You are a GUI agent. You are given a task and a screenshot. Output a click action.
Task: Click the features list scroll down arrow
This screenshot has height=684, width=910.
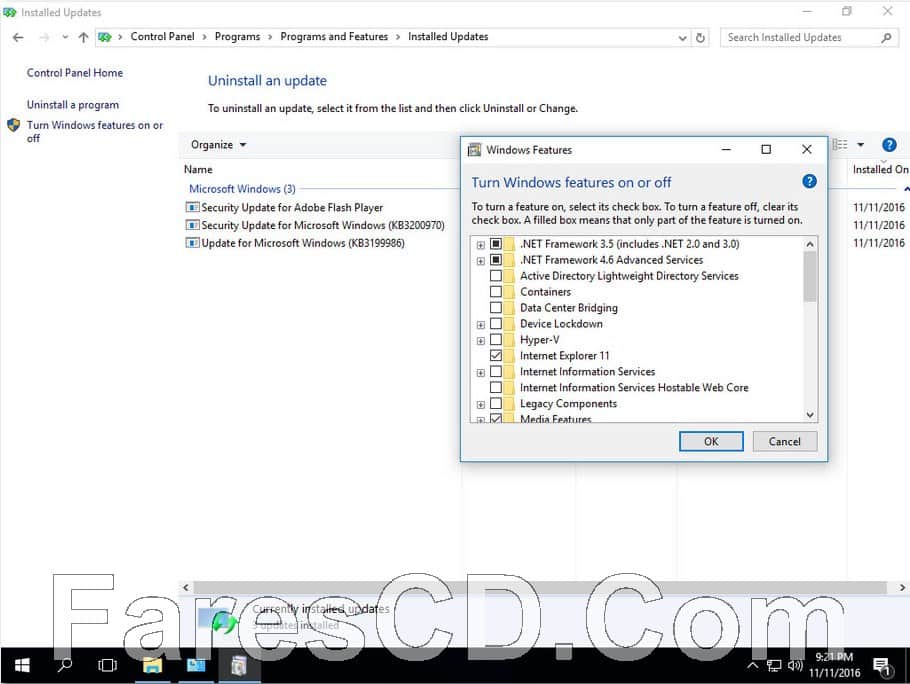pyautogui.click(x=810, y=415)
